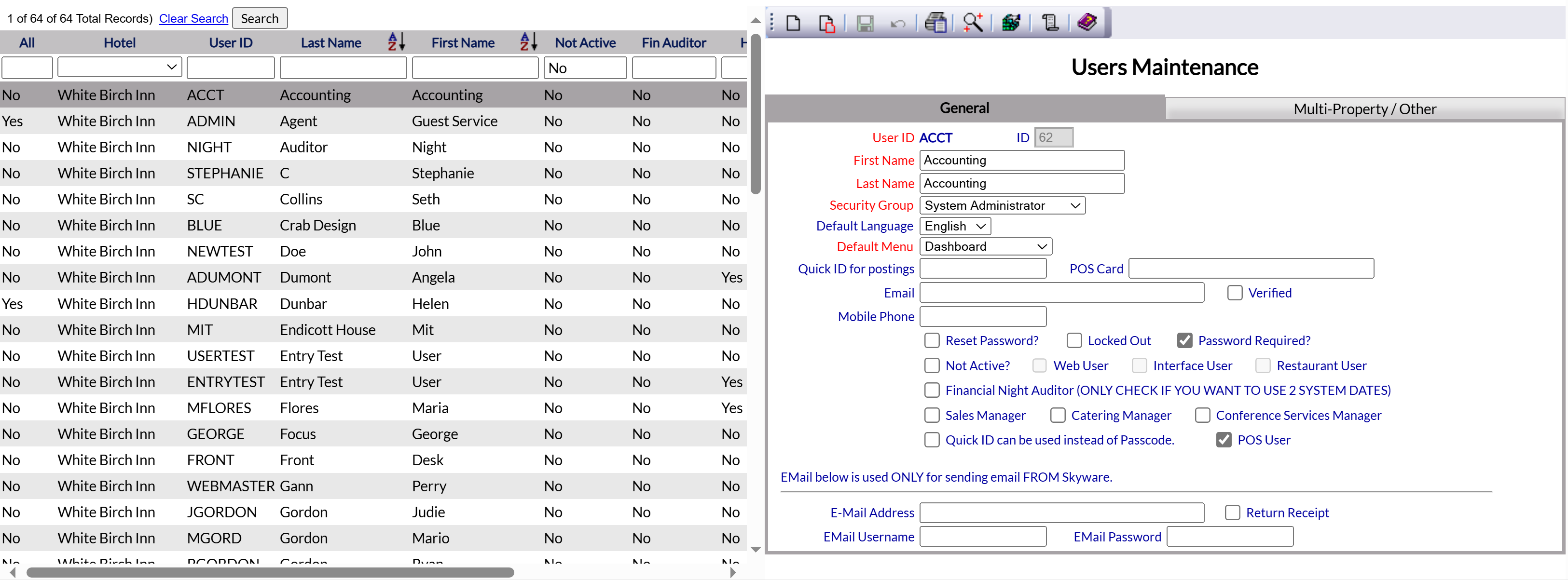Open the Hotel filter dropdown
Image resolution: width=1568 pixels, height=580 pixels.
click(120, 67)
